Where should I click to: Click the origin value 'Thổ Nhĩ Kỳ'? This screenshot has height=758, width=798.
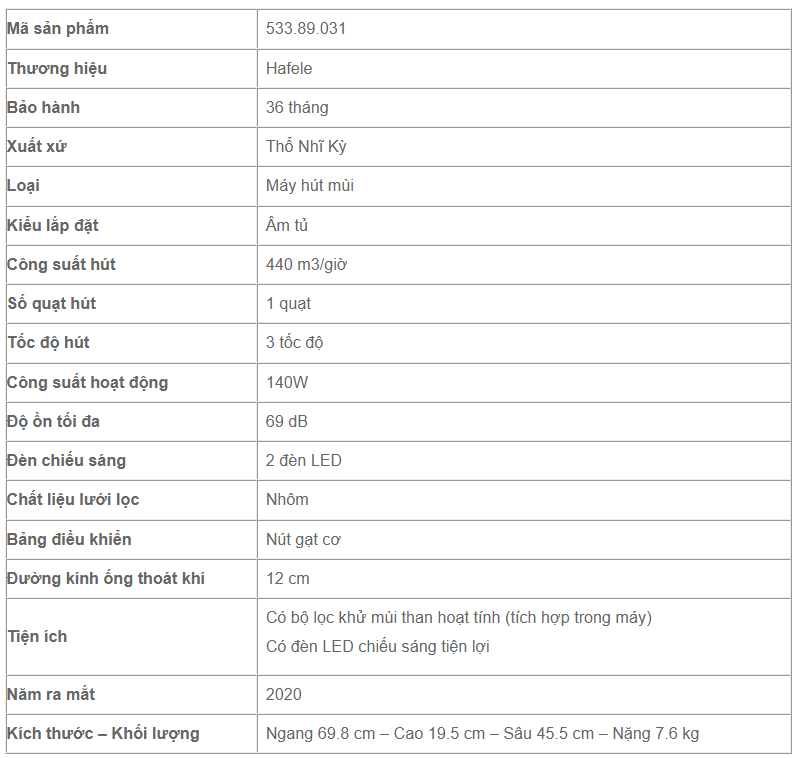pyautogui.click(x=306, y=147)
